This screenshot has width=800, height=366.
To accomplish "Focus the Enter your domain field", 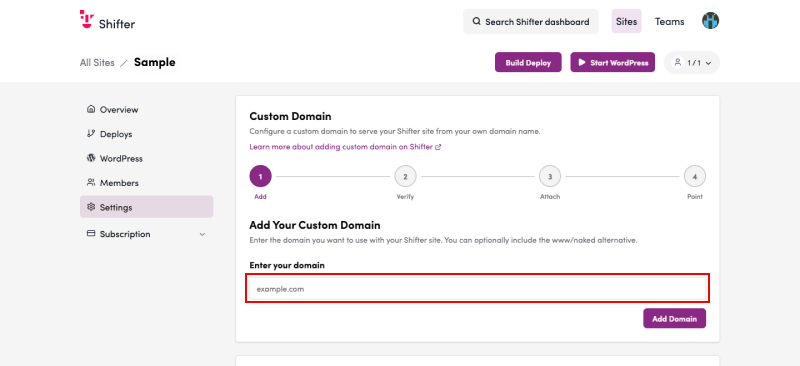I will click(x=478, y=289).
